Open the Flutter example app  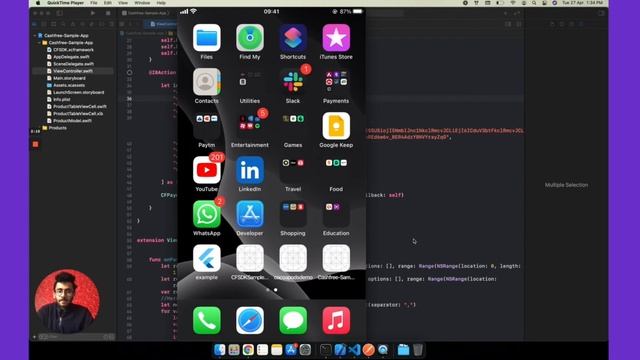[x=207, y=258]
